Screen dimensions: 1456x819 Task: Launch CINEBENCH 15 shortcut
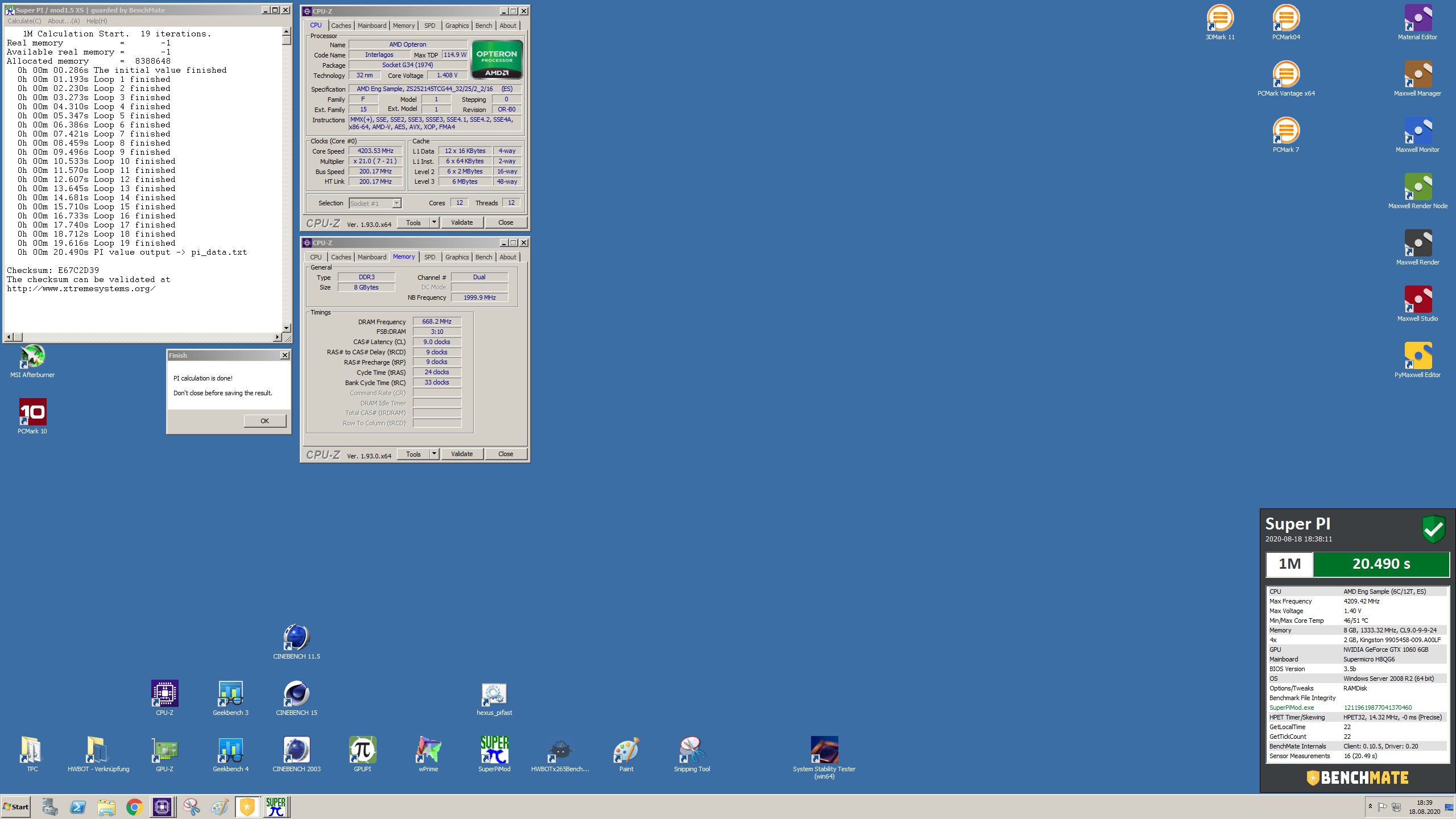(296, 698)
